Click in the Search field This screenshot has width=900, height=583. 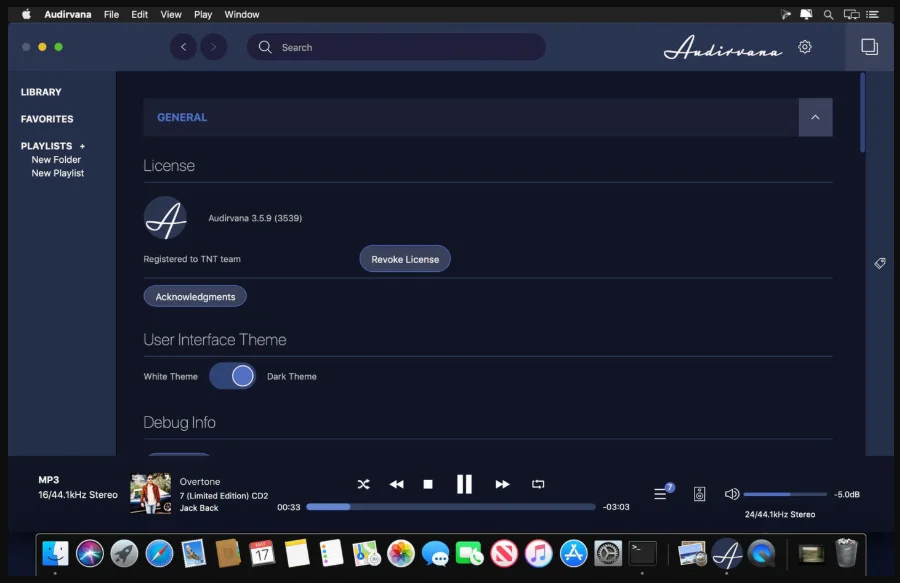coord(396,47)
